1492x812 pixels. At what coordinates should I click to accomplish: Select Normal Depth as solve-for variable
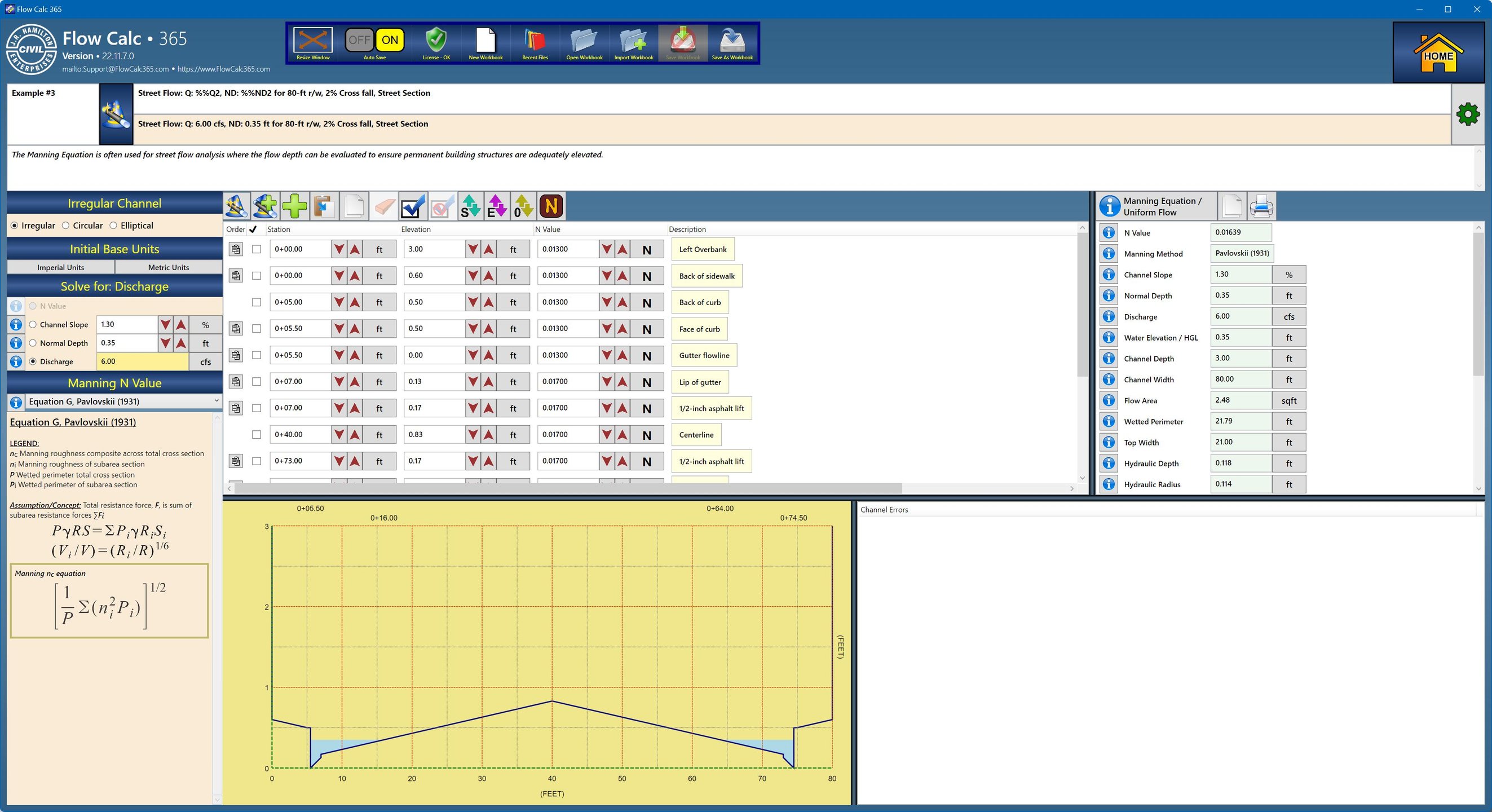[33, 343]
